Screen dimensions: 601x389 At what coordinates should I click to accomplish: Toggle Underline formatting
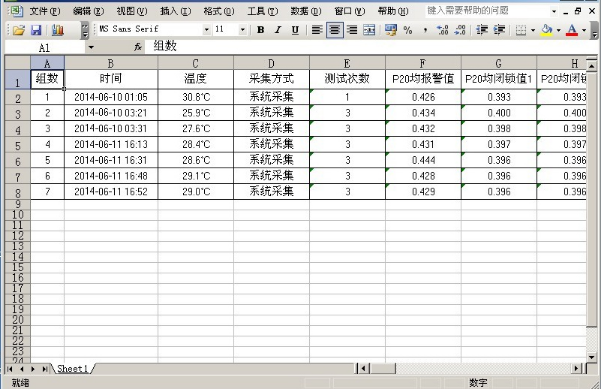295,30
